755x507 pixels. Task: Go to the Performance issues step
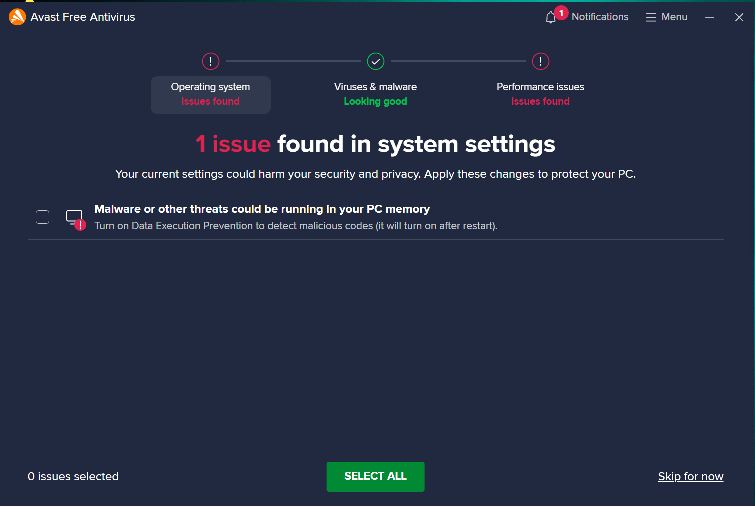(x=540, y=94)
